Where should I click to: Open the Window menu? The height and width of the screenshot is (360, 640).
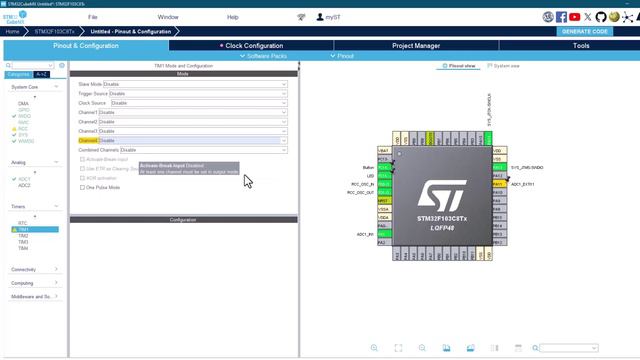pos(168,17)
